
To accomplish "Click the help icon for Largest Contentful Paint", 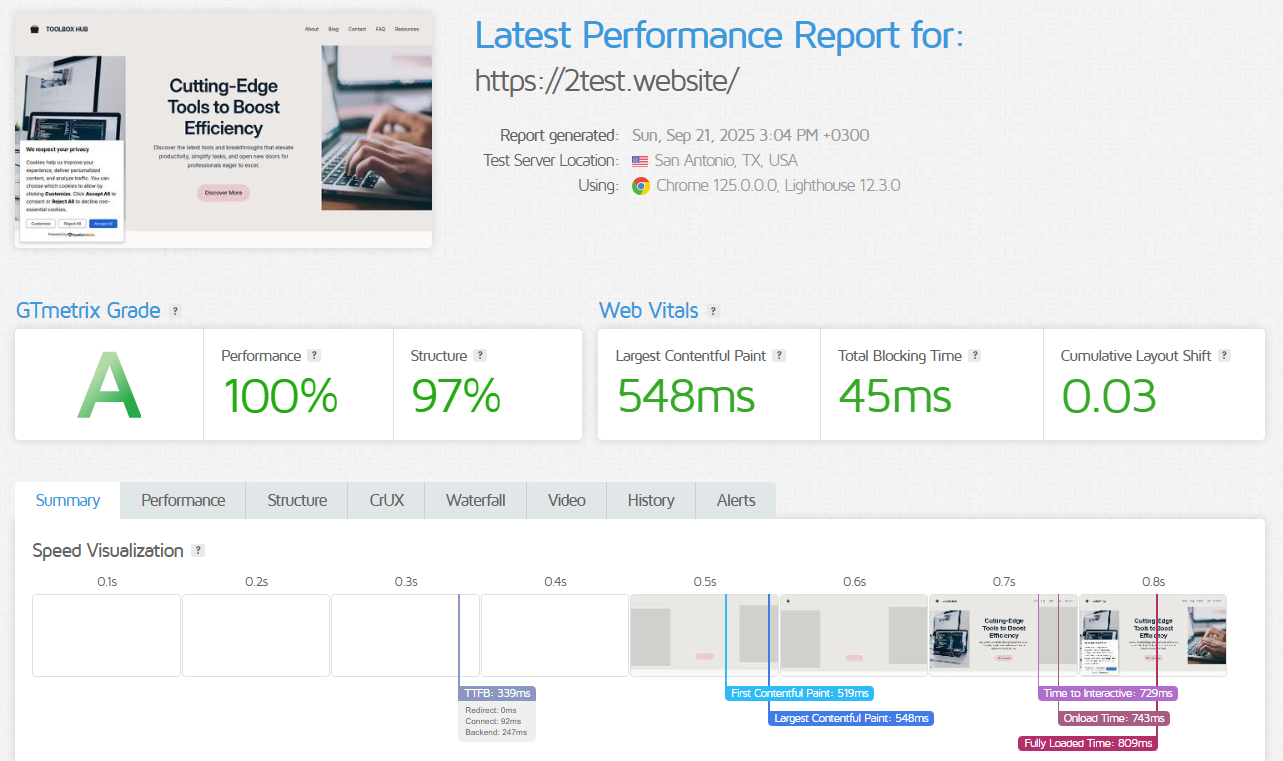I will pos(779,355).
